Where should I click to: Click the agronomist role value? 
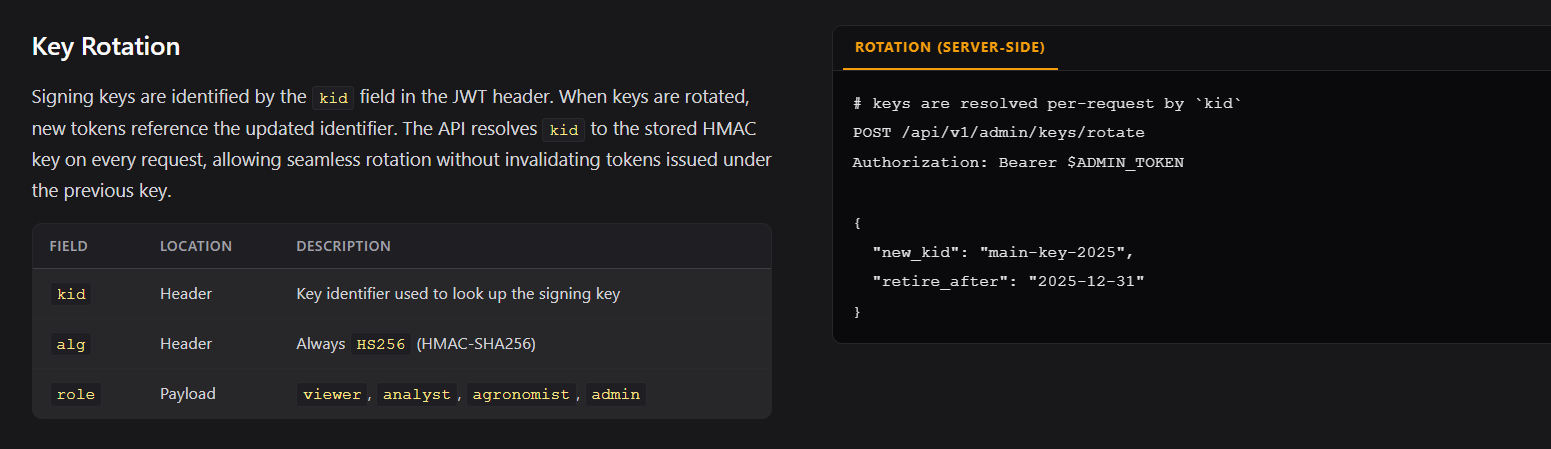pos(519,394)
